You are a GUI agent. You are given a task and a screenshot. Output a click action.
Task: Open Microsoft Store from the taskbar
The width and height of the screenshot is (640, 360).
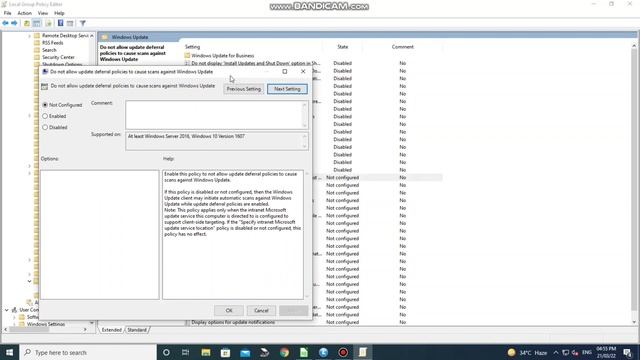click(225, 352)
